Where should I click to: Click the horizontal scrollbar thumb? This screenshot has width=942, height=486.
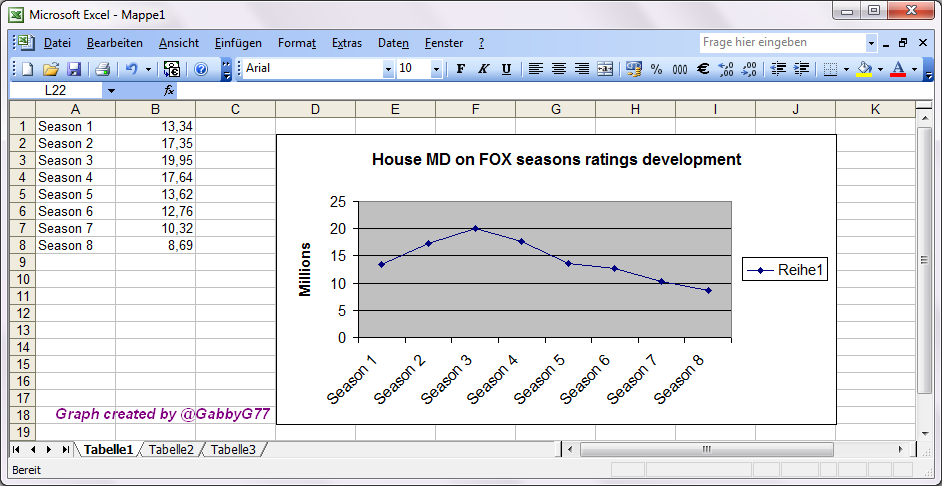706,449
